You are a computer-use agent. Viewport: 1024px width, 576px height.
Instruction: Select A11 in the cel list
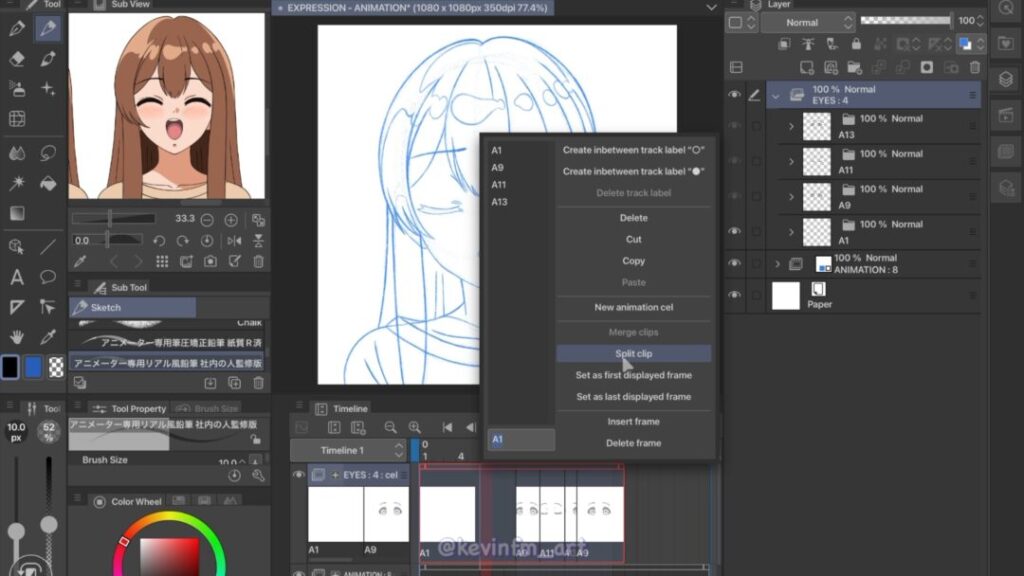pos(499,185)
